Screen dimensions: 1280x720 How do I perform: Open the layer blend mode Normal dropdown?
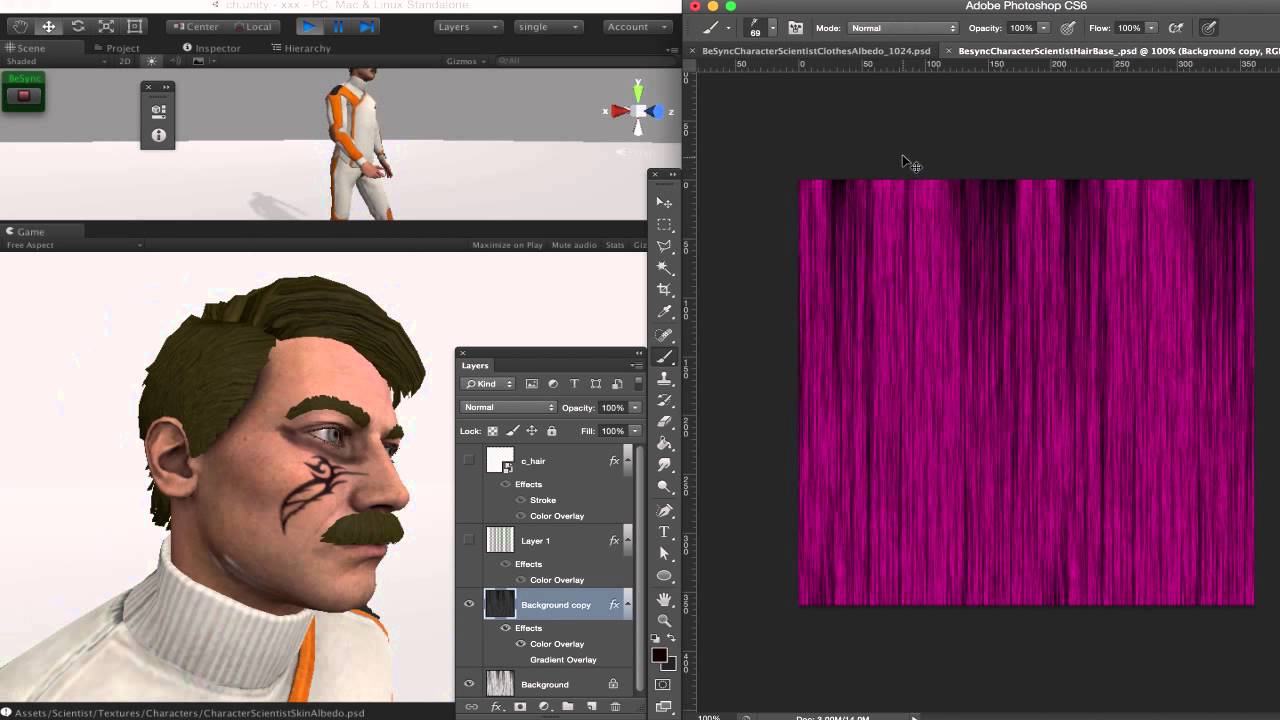point(508,407)
